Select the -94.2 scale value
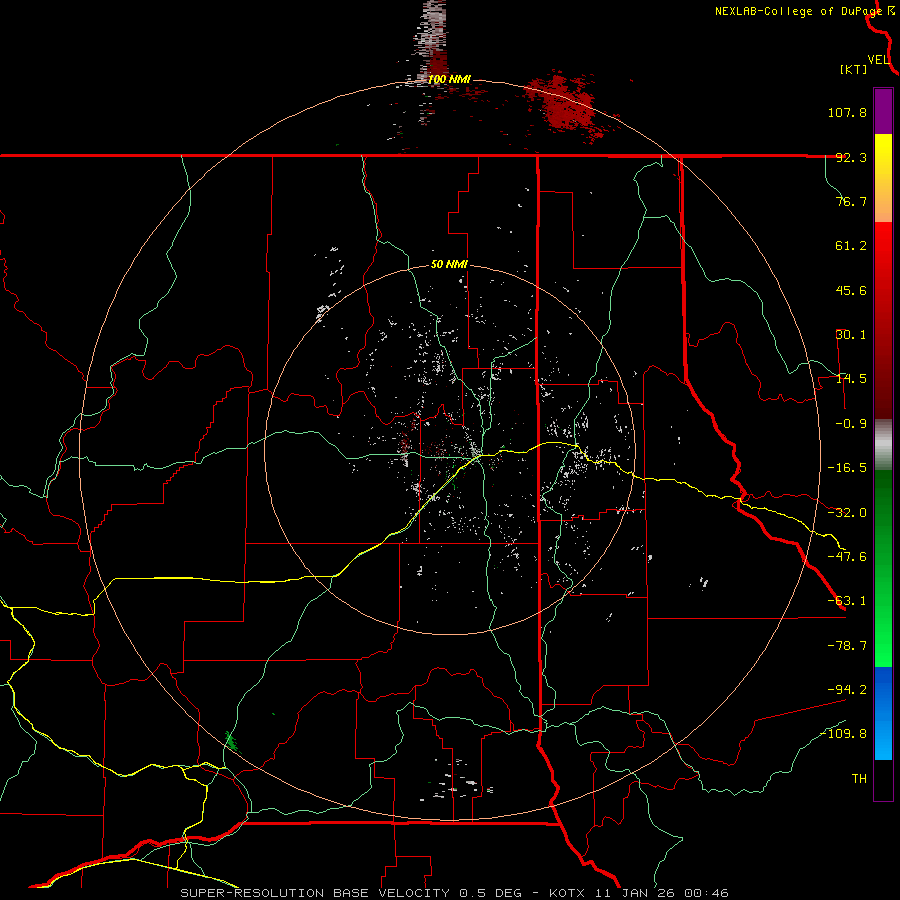This screenshot has height=900, width=900. coord(847,689)
